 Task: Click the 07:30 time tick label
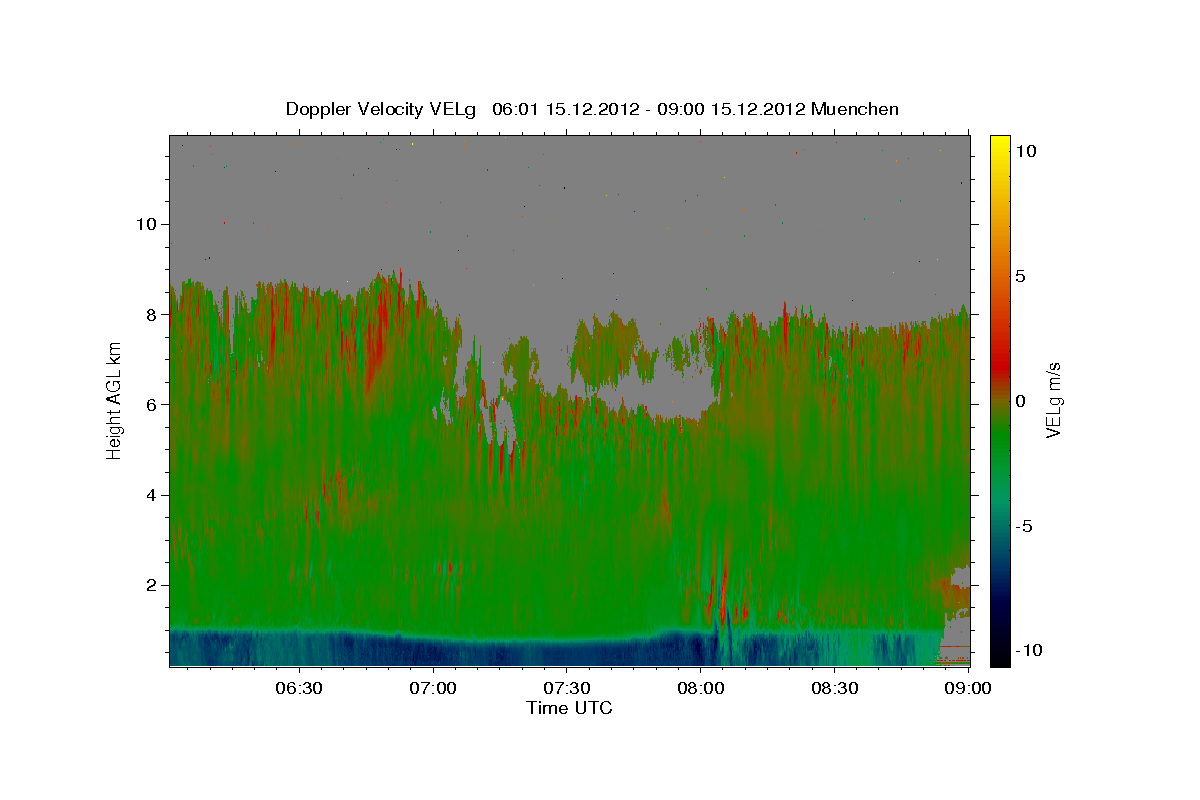pyautogui.click(x=567, y=688)
